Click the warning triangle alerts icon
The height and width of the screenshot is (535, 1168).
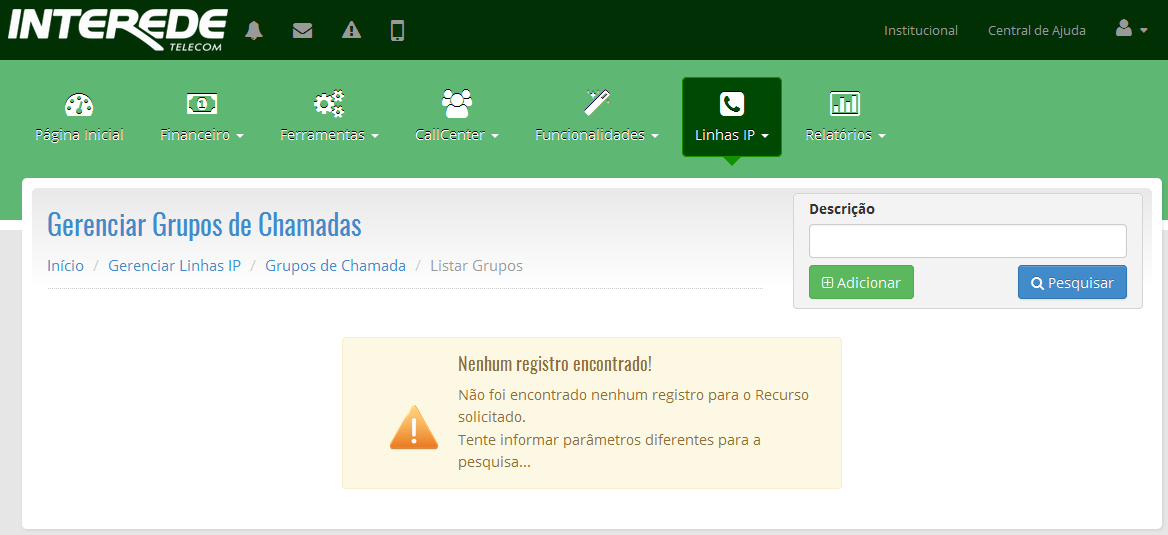pyautogui.click(x=351, y=30)
